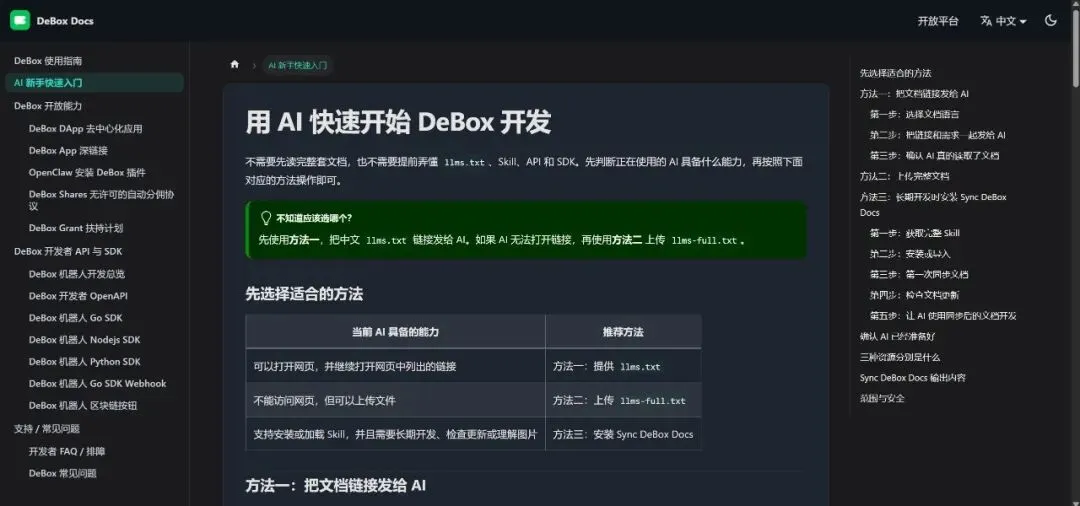Jump to 第二步：安装或导入 outline entry
Image resolution: width=1080 pixels, height=506 pixels.
click(910, 254)
